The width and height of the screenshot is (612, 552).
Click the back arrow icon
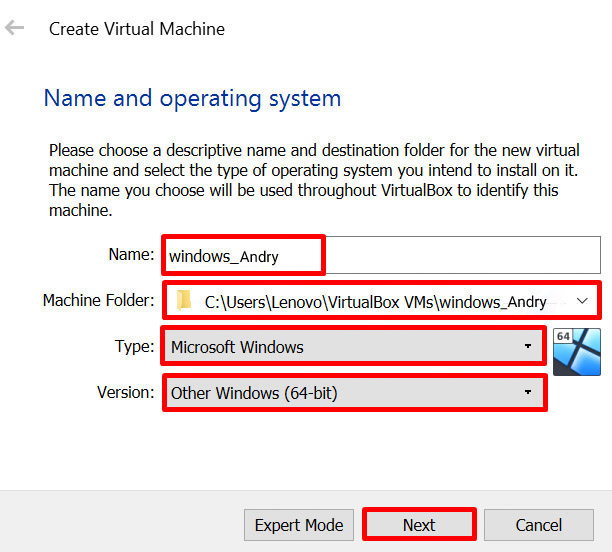(15, 28)
